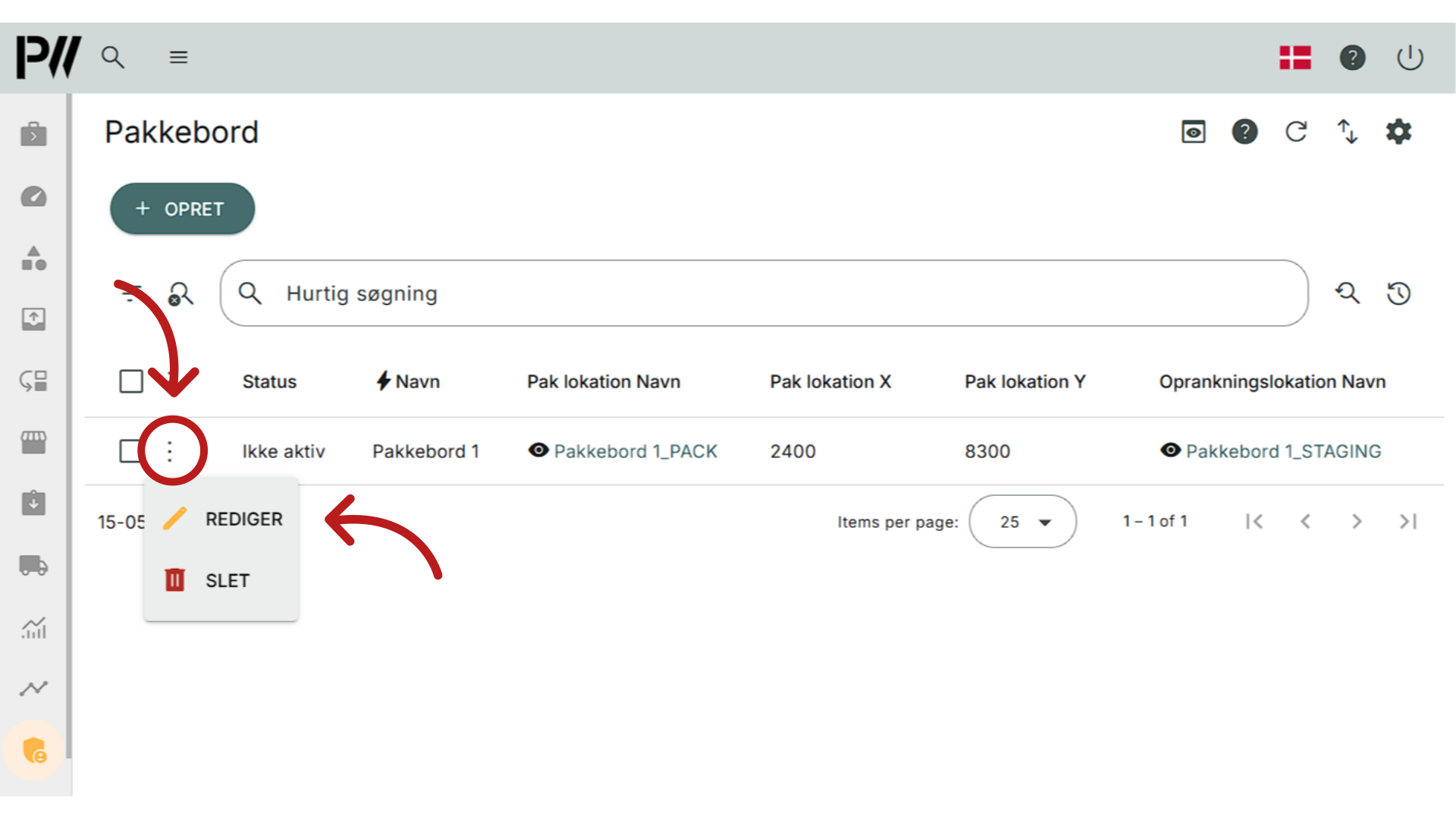The image size is (1456, 819).
Task: Click the 8300 value cell
Action: click(987, 451)
